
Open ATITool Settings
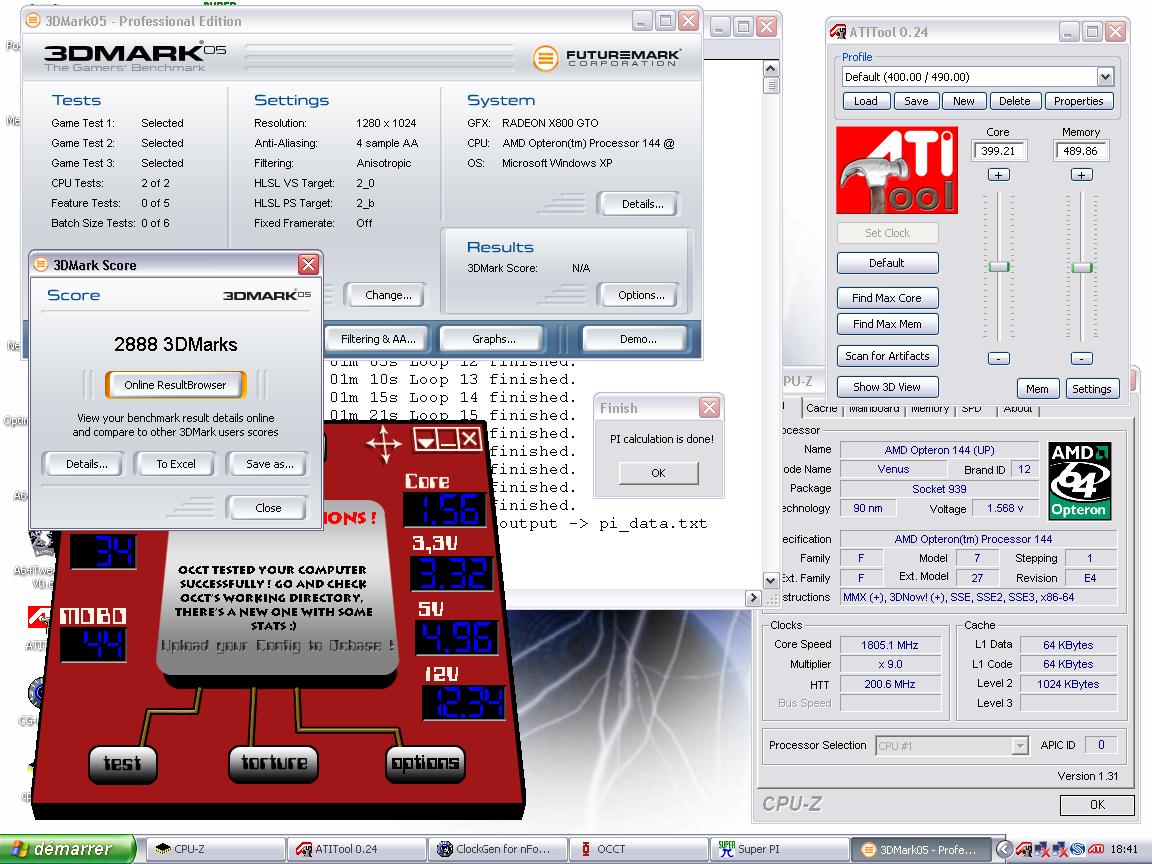(1092, 389)
